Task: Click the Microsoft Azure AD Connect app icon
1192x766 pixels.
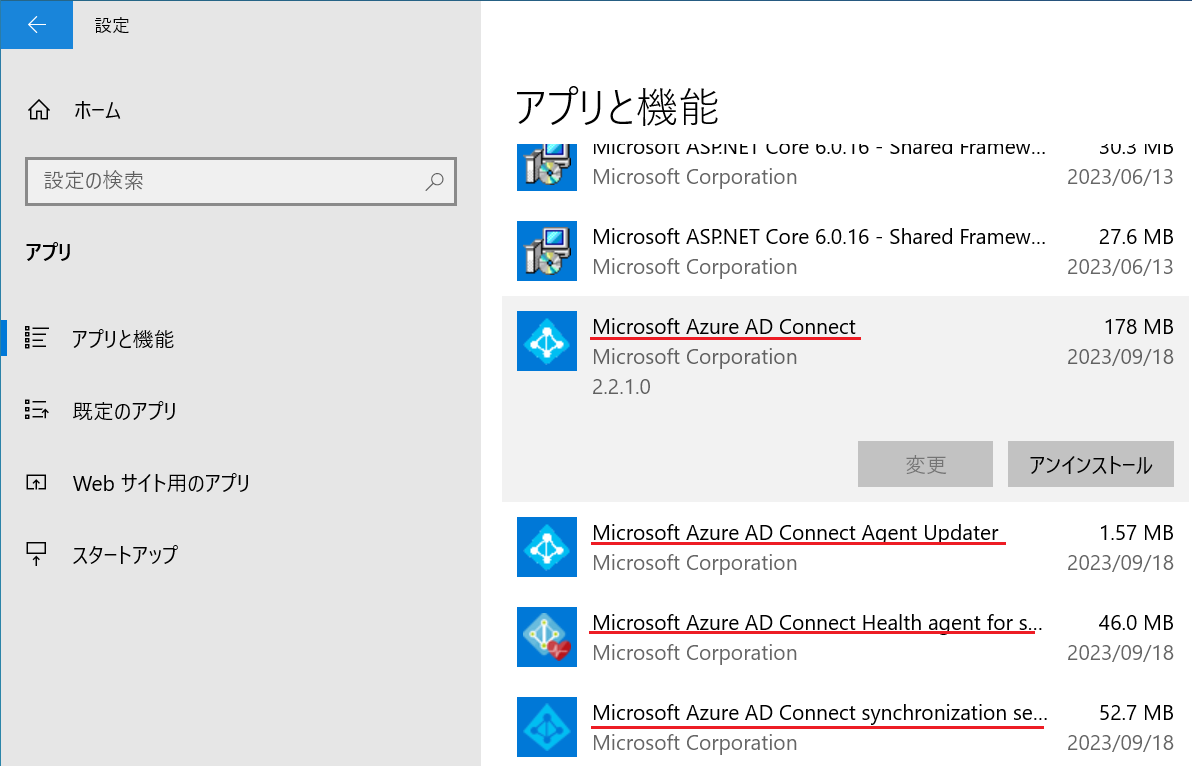Action: tap(547, 341)
